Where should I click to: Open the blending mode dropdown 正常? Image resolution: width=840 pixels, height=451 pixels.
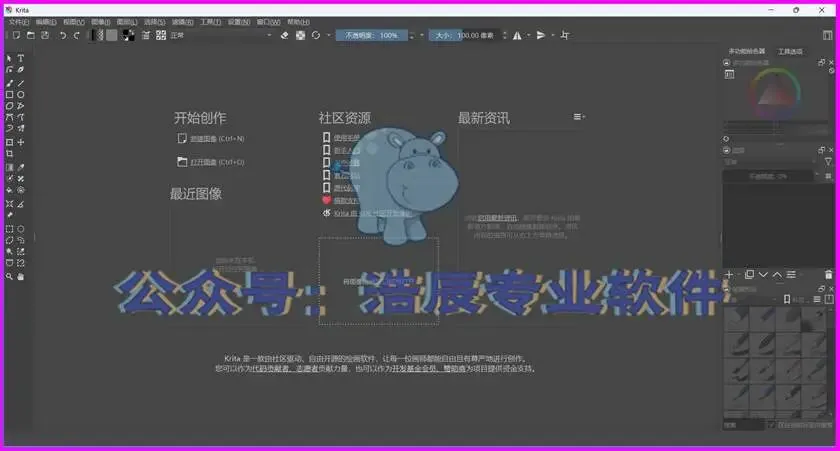pyautogui.click(x=222, y=35)
